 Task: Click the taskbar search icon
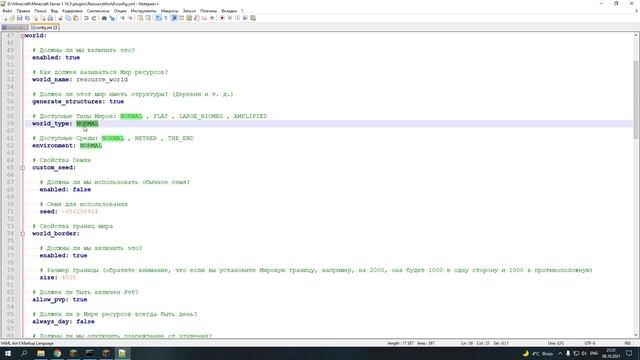(x=24, y=353)
